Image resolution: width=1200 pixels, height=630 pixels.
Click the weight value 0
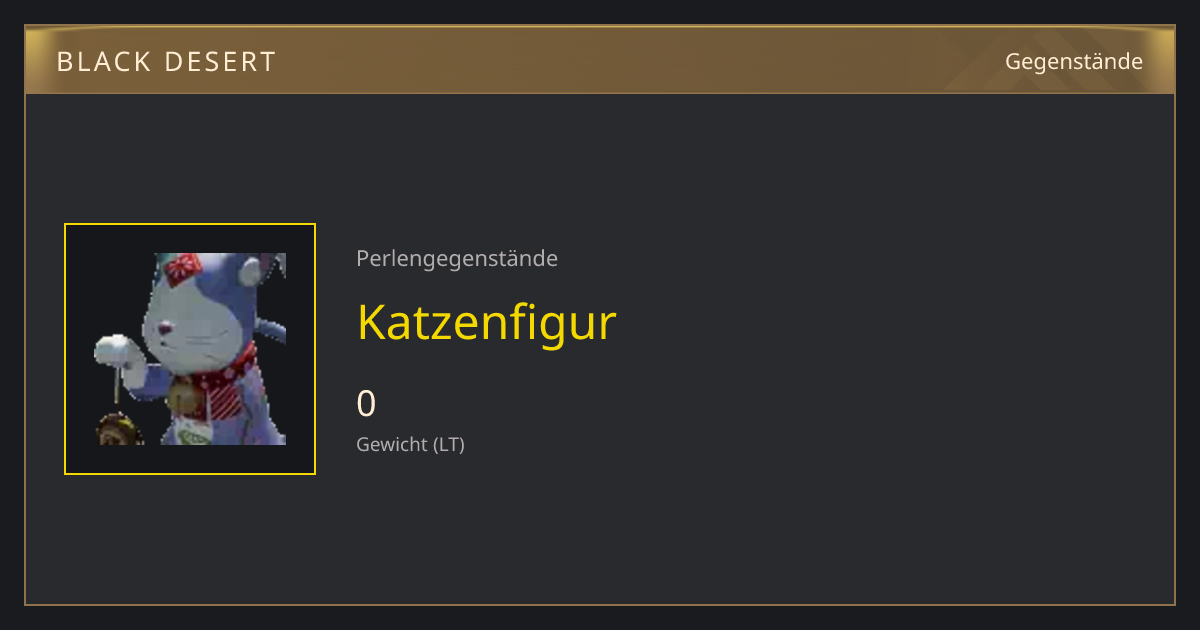(366, 404)
